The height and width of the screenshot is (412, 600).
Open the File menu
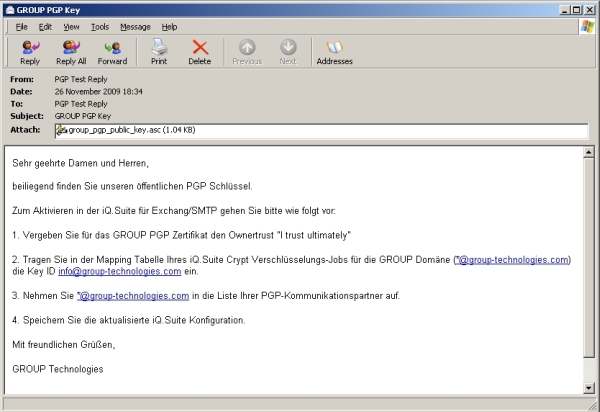pos(21,26)
